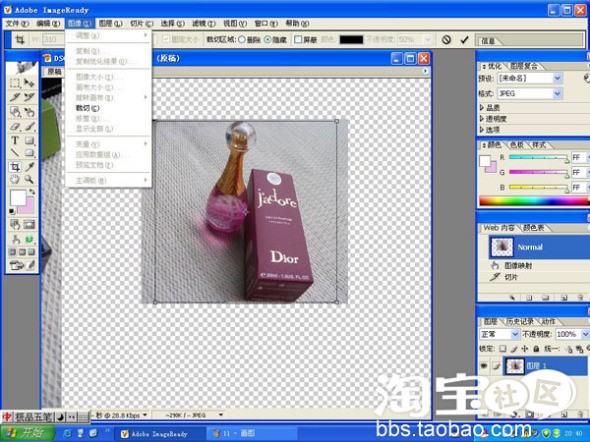Click the 开始 Start button
The image size is (590, 442).
pyautogui.click(x=27, y=433)
